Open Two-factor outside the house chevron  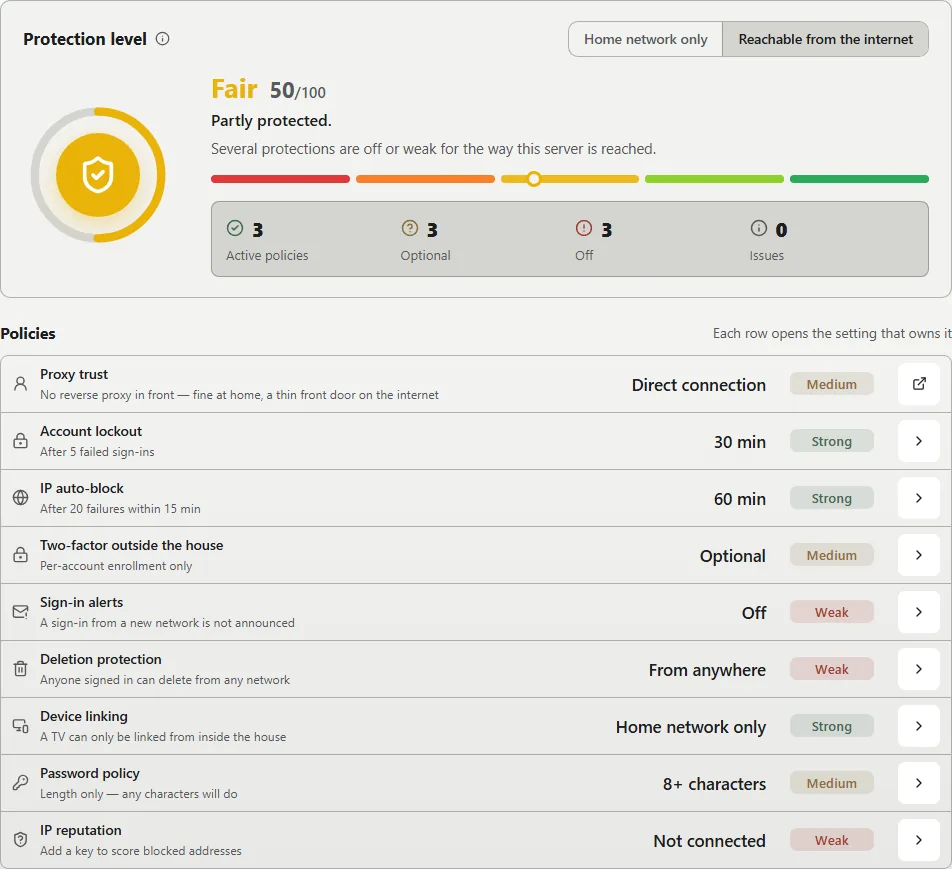tap(919, 555)
